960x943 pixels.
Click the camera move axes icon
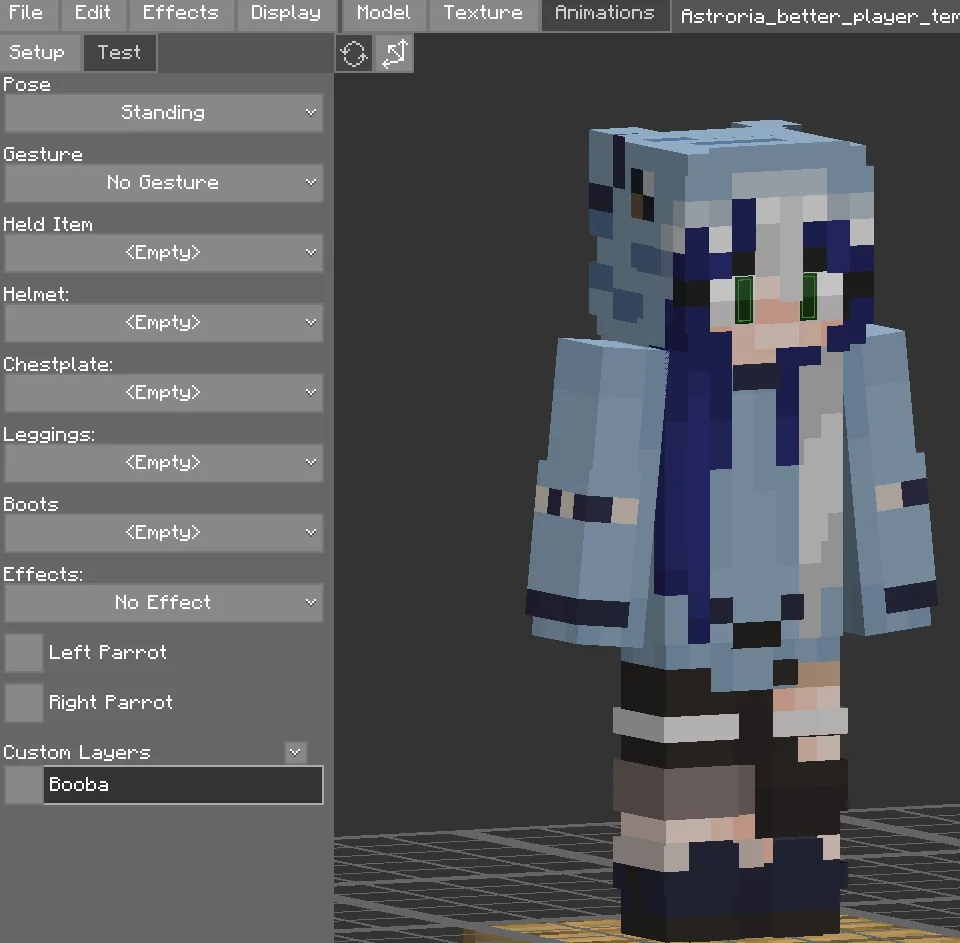click(395, 54)
